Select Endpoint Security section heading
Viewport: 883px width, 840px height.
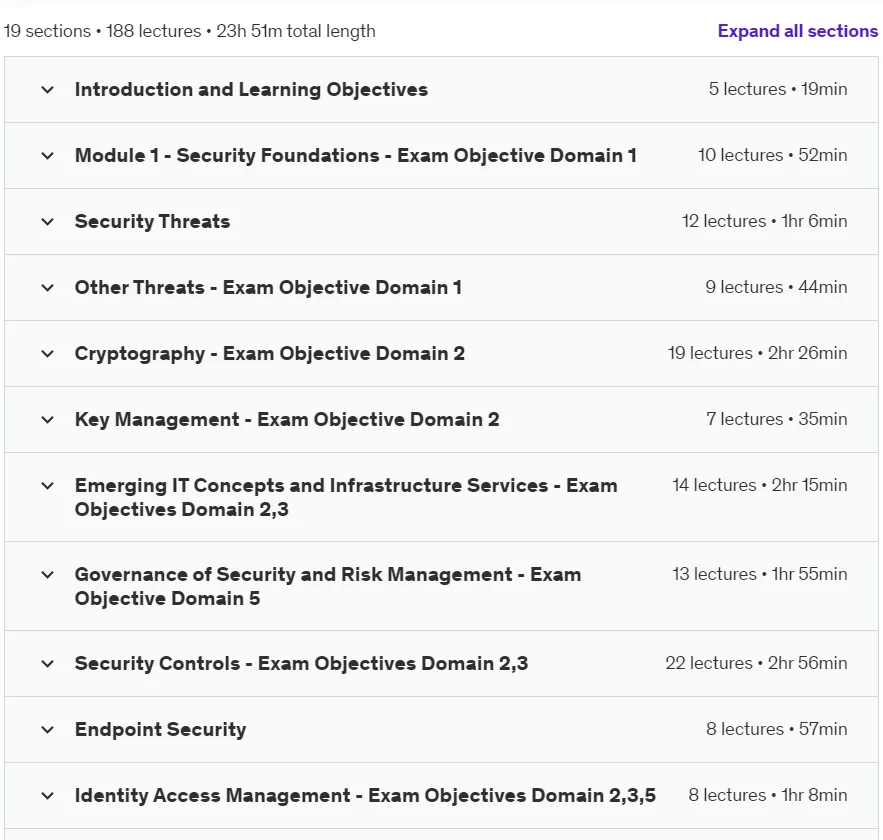coord(160,730)
